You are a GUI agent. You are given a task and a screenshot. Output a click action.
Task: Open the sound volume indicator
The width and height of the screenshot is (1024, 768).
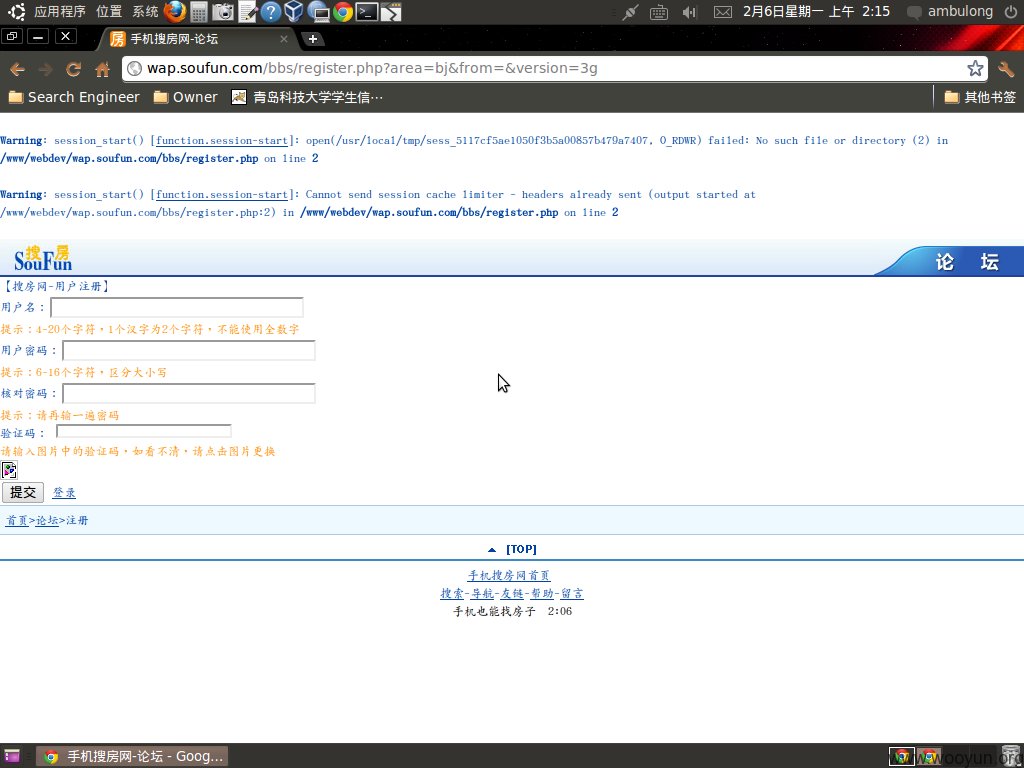[689, 12]
